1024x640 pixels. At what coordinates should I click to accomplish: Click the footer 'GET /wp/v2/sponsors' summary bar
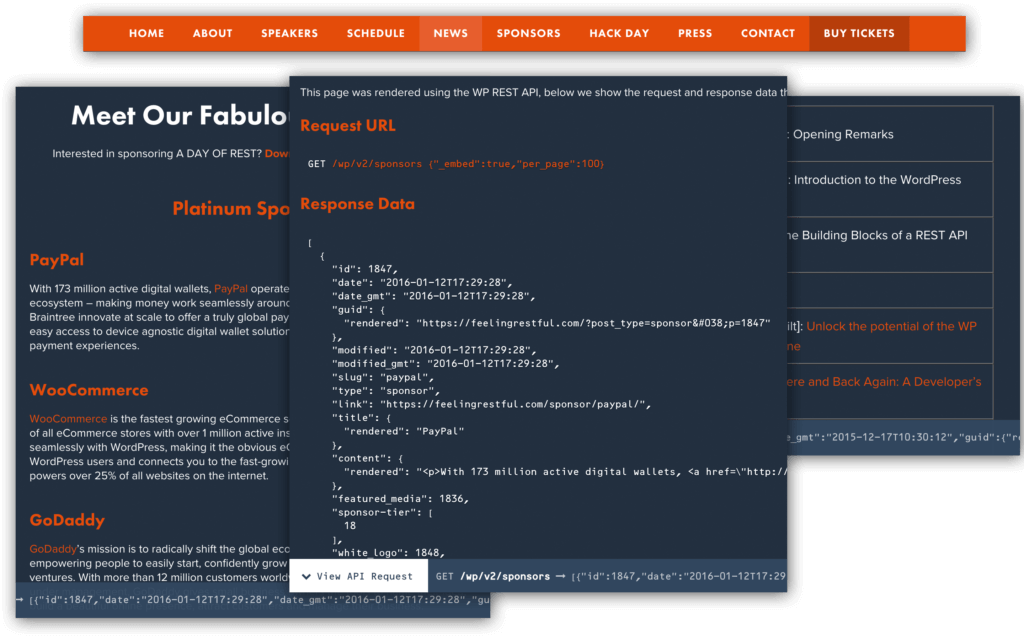point(607,576)
